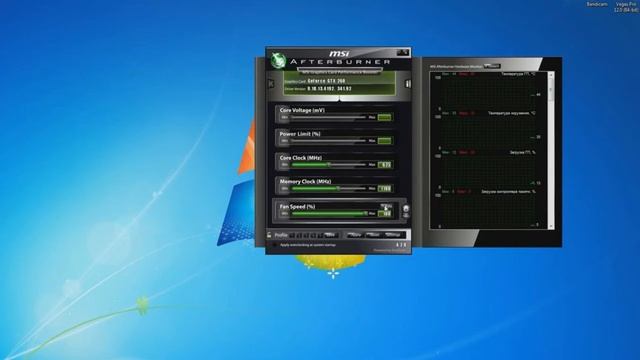Image resolution: width=640 pixels, height=360 pixels.
Task: Adjust the Core Clock slider handle
Action: point(329,164)
